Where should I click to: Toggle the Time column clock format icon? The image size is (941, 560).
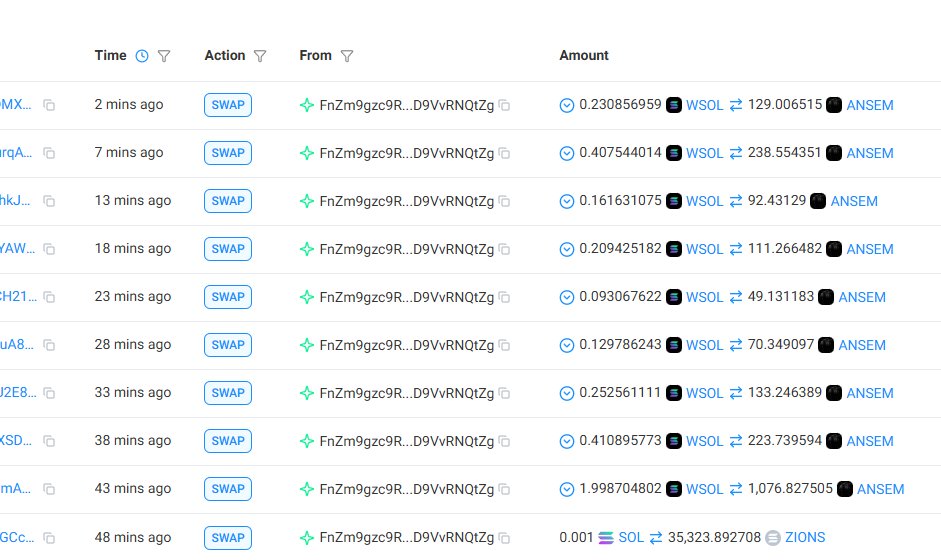[142, 56]
